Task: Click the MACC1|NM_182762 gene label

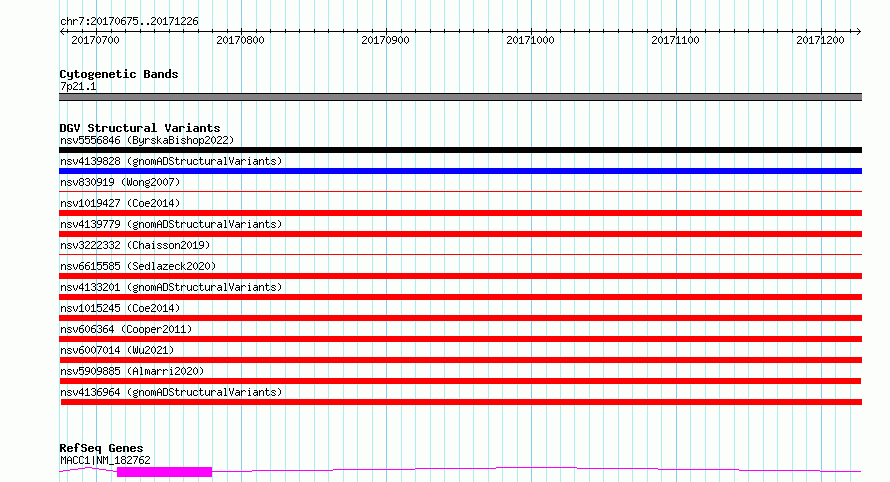Action: (105, 460)
